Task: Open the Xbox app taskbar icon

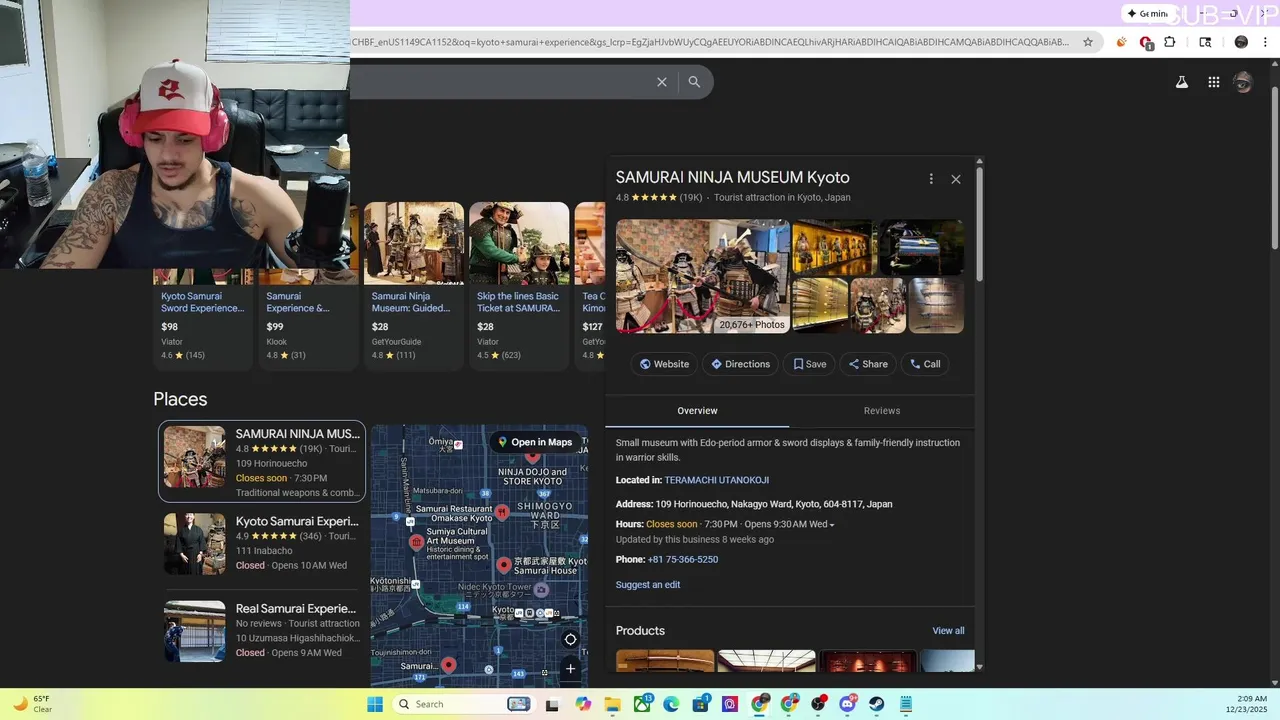Action: pyautogui.click(x=642, y=704)
